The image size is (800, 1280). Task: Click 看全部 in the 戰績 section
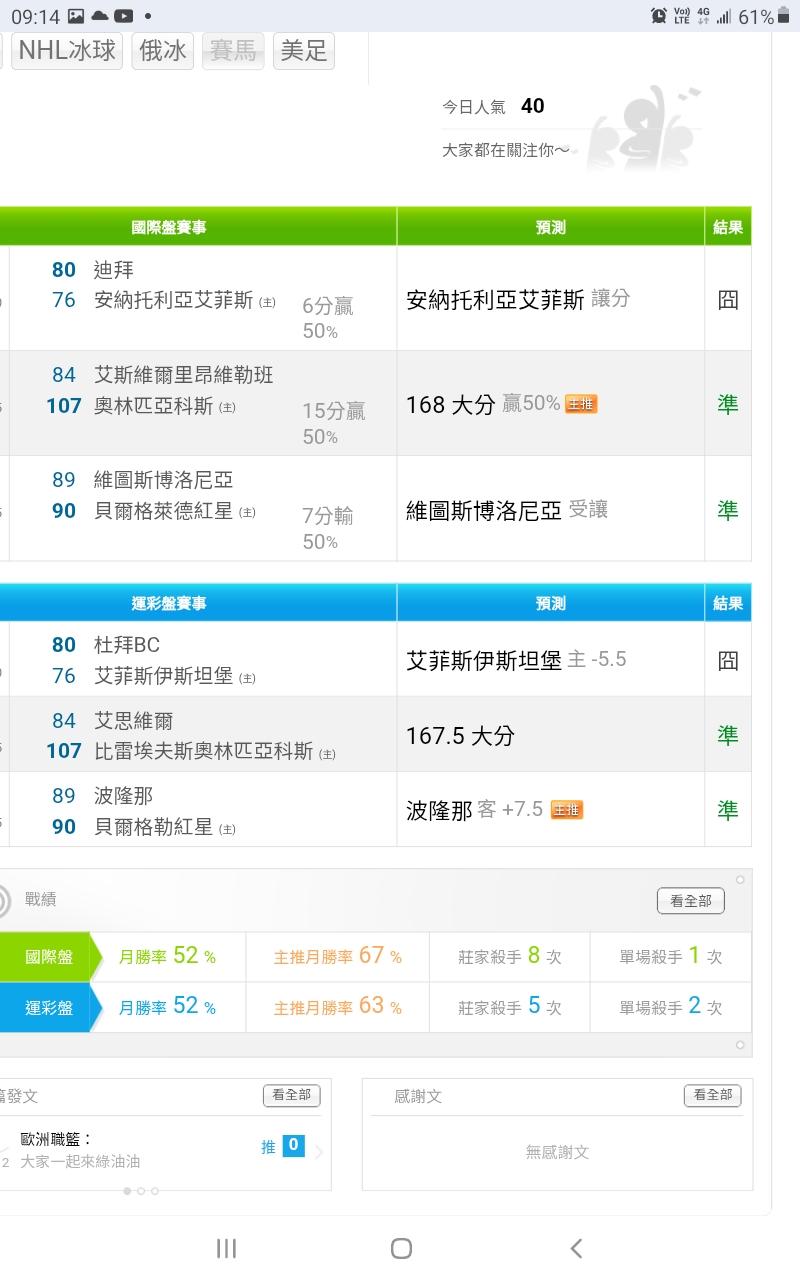pos(690,900)
